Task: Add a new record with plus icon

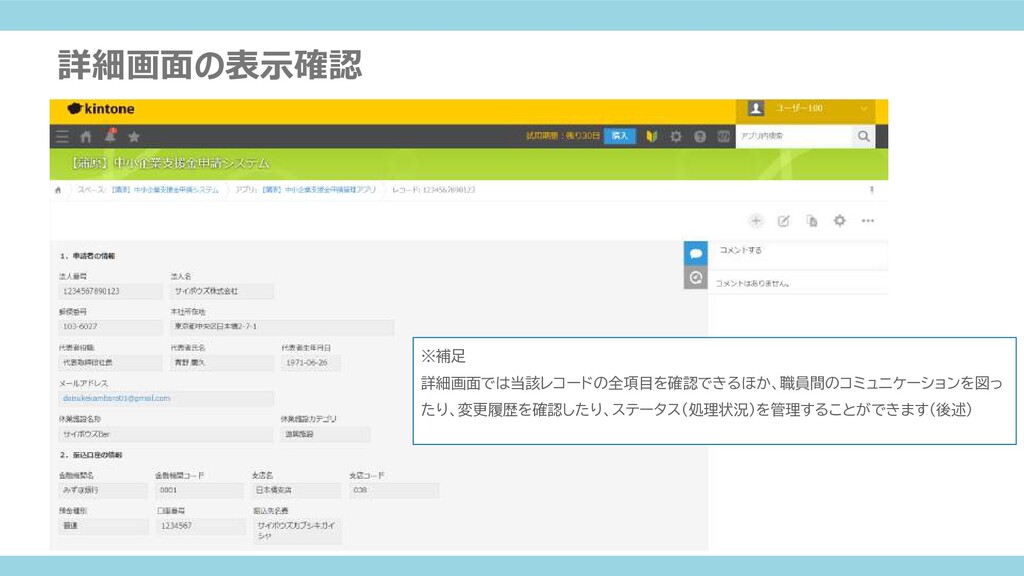Action: click(756, 221)
